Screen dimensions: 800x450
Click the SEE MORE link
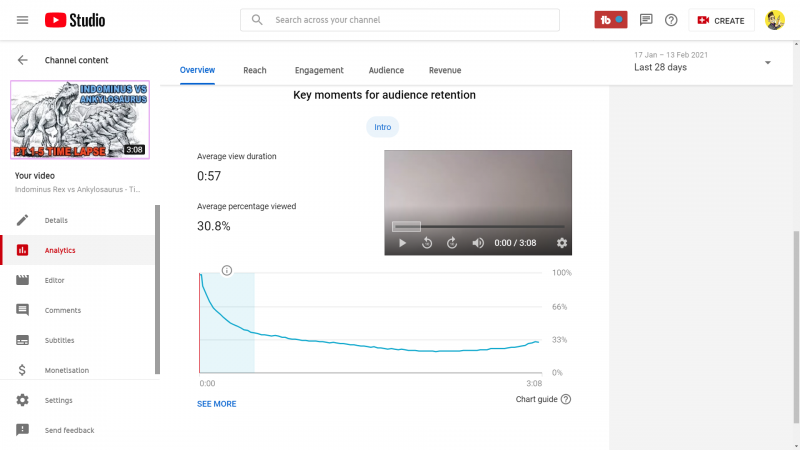[x=217, y=404]
